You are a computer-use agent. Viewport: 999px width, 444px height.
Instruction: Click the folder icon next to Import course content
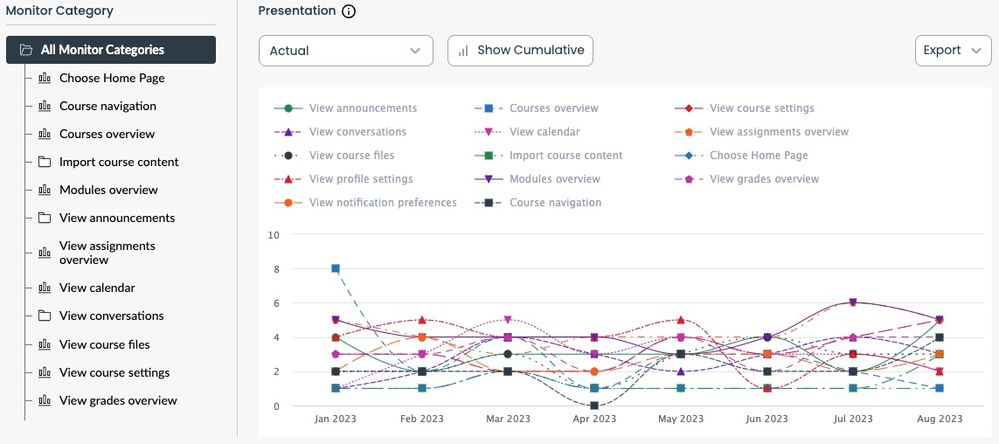point(44,162)
